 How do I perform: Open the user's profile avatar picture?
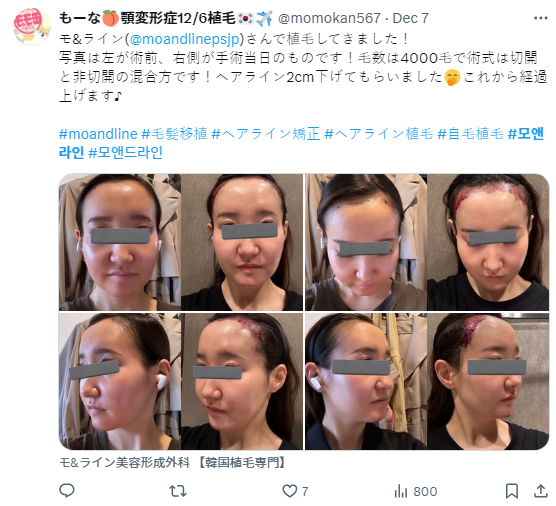(x=32, y=26)
